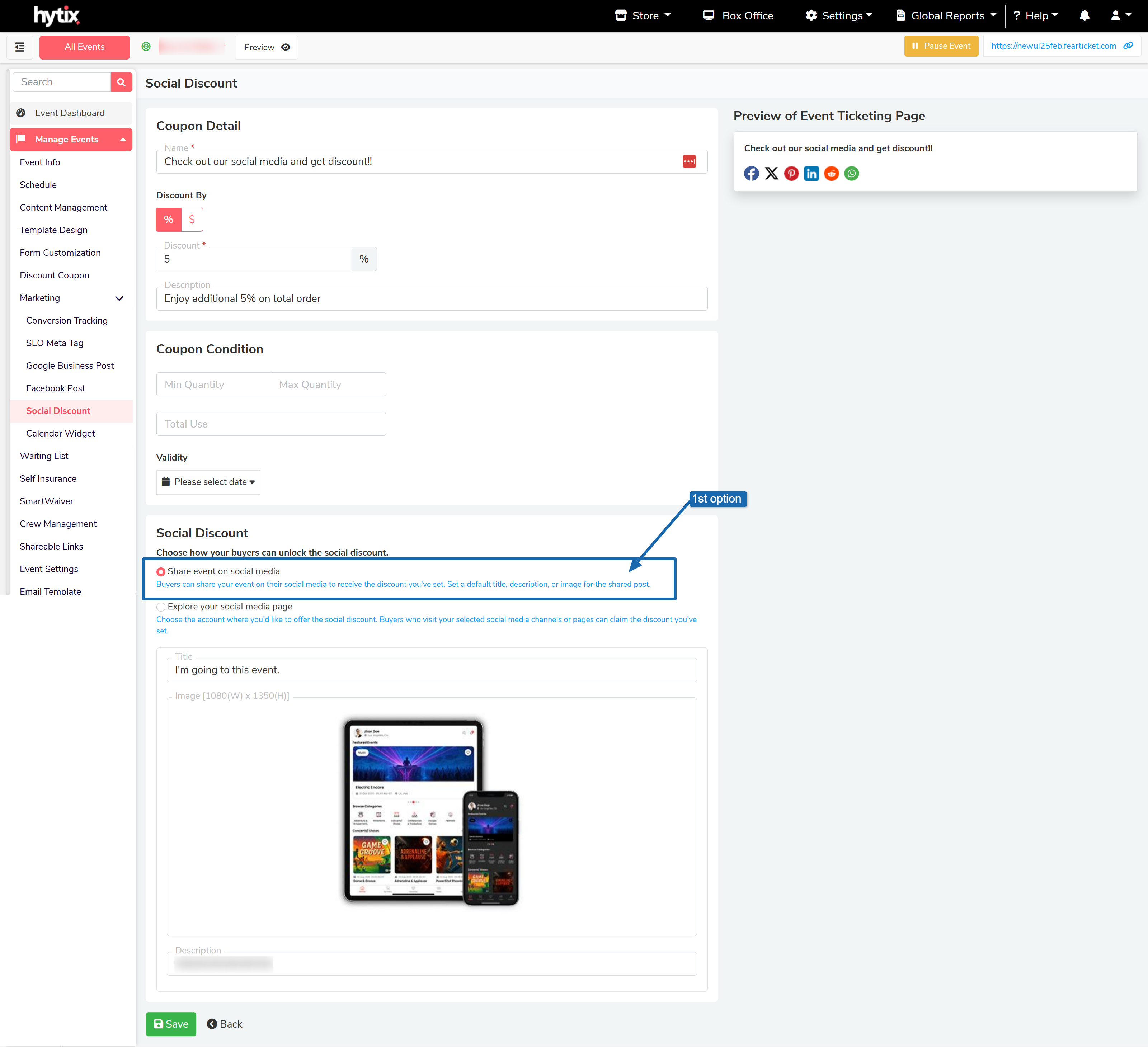The width and height of the screenshot is (1148, 1047).
Task: Open the notifications bell
Action: tap(1084, 16)
